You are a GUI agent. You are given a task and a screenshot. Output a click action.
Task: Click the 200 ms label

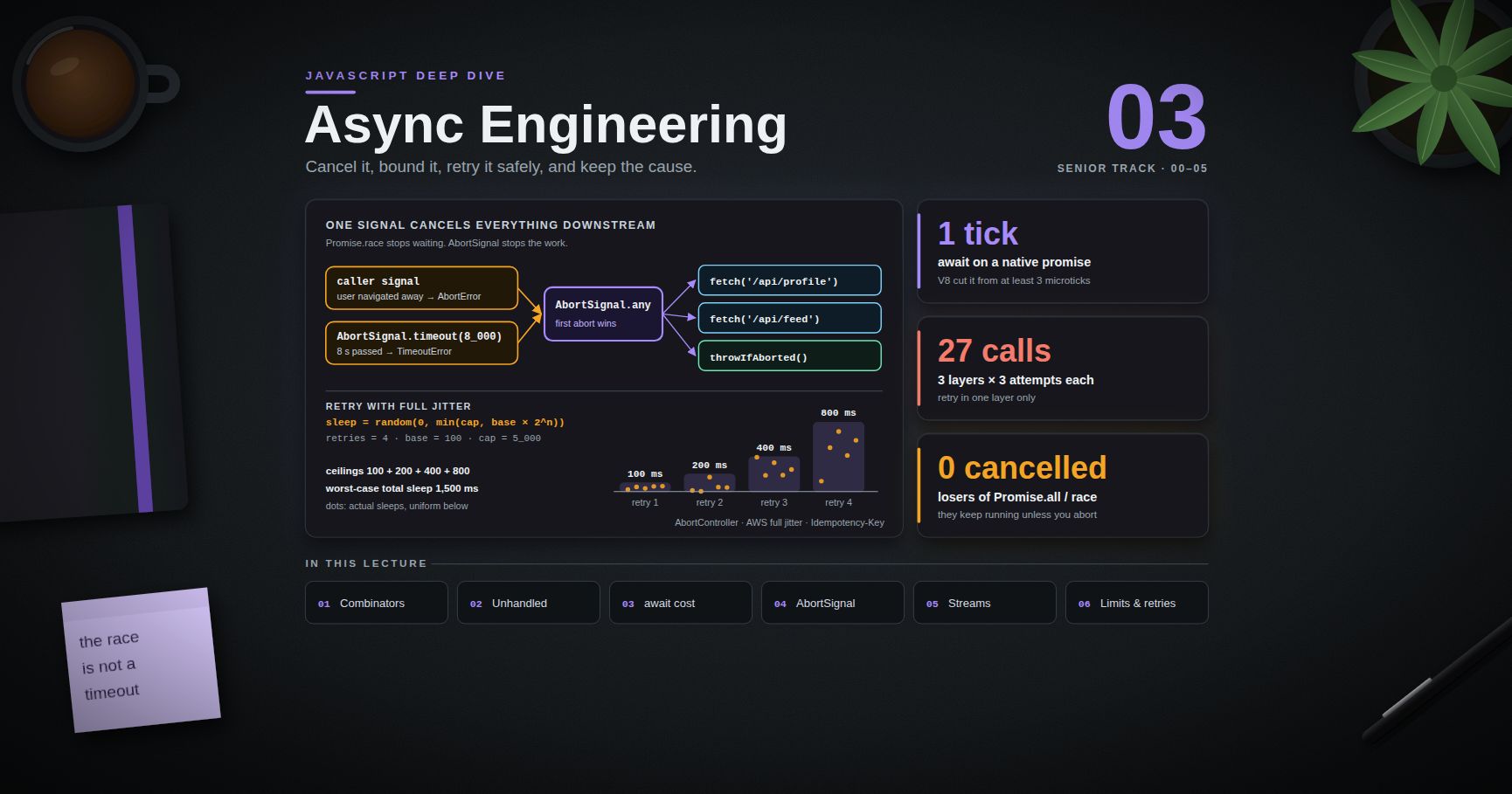pos(710,465)
